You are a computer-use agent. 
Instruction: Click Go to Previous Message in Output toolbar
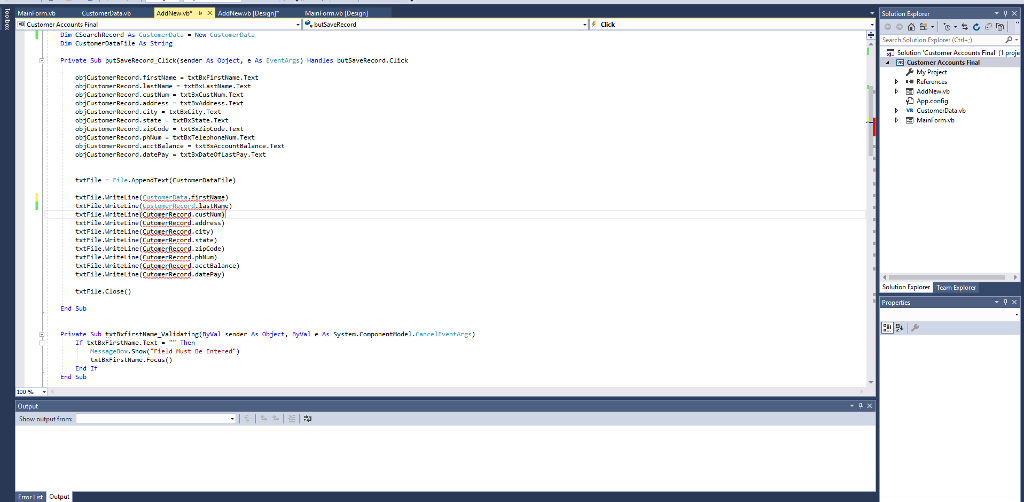[x=264, y=418]
